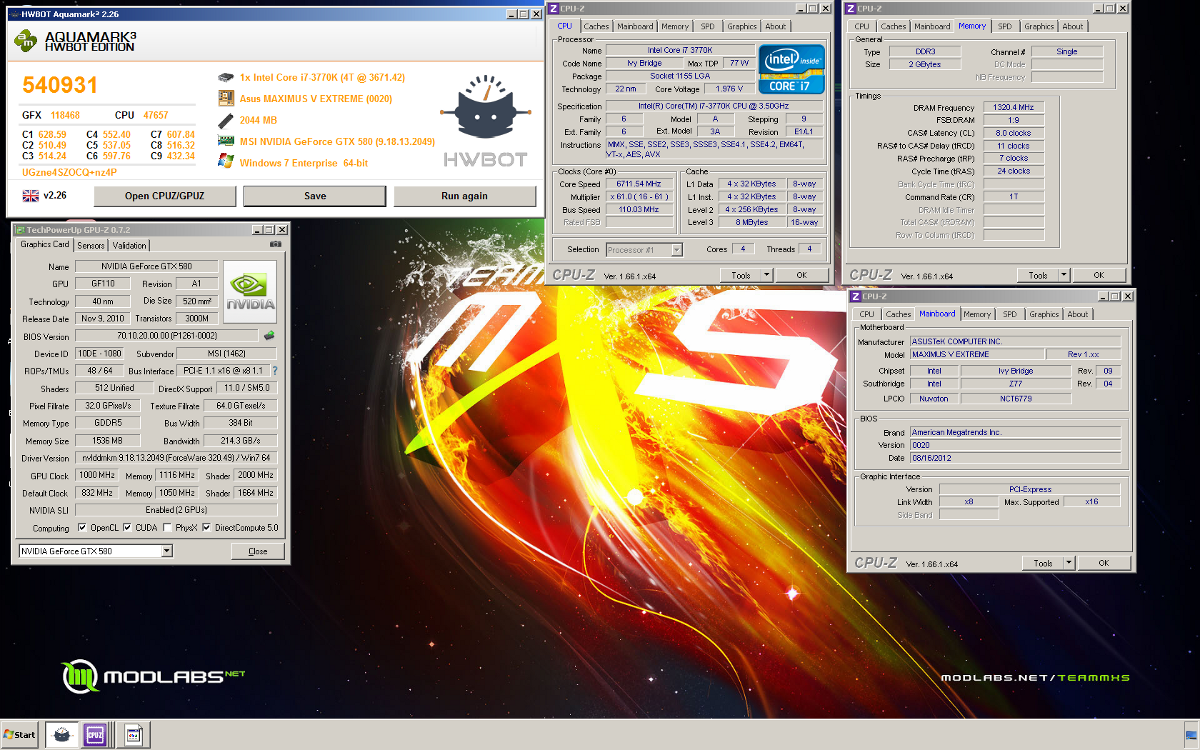Click the MAXIMUS V EXTREME model field in CPU-Z

[x=976, y=354]
